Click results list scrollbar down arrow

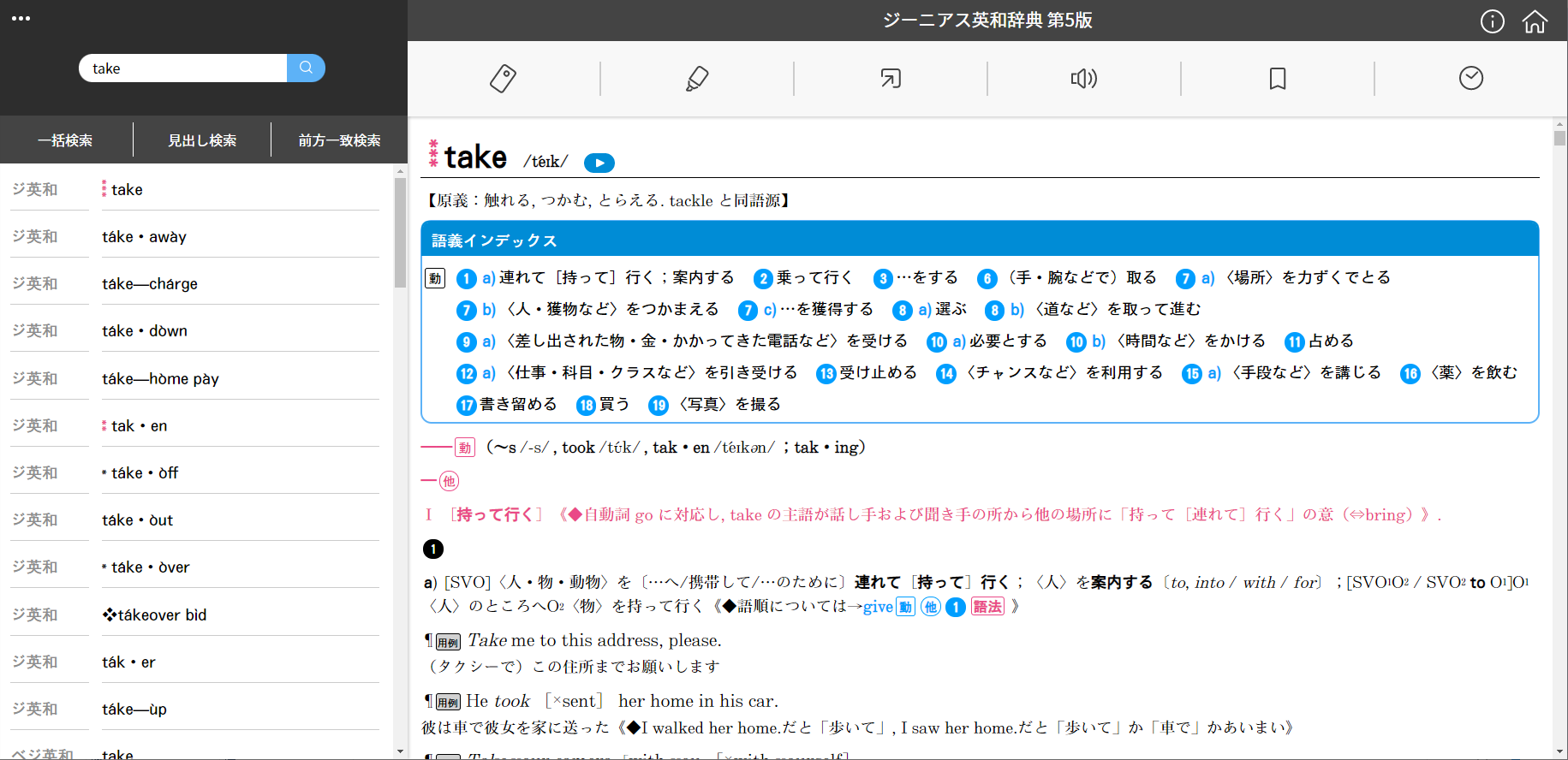pos(400,751)
